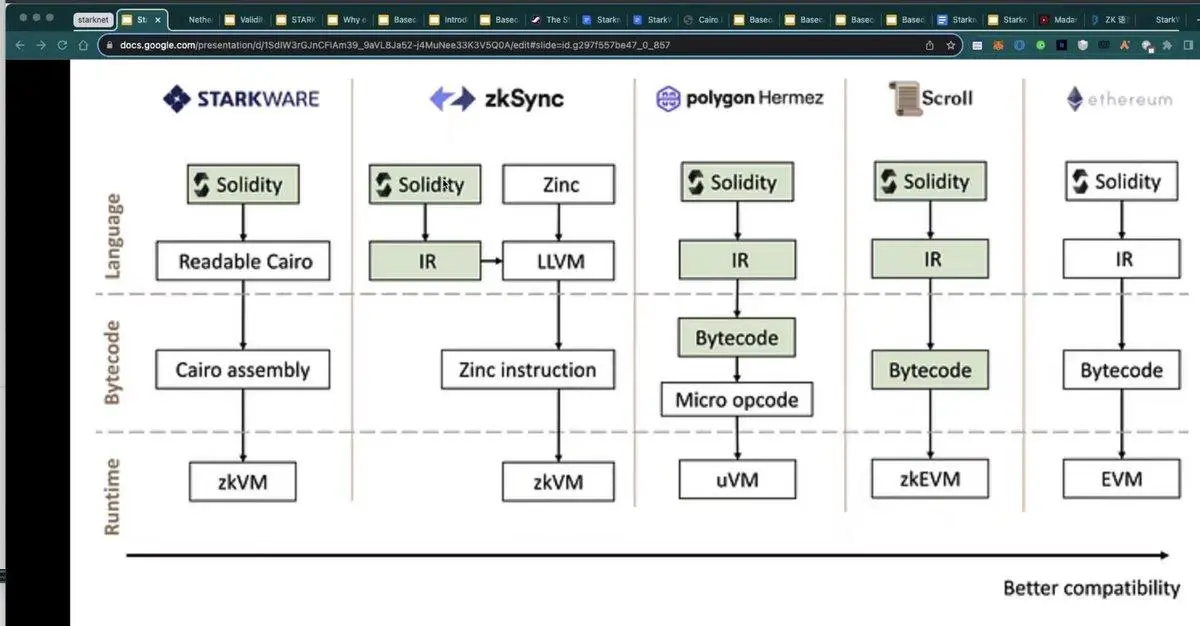Select the Bytecode box under Scroll
Viewport: 1200px width, 626px height.
tap(930, 369)
